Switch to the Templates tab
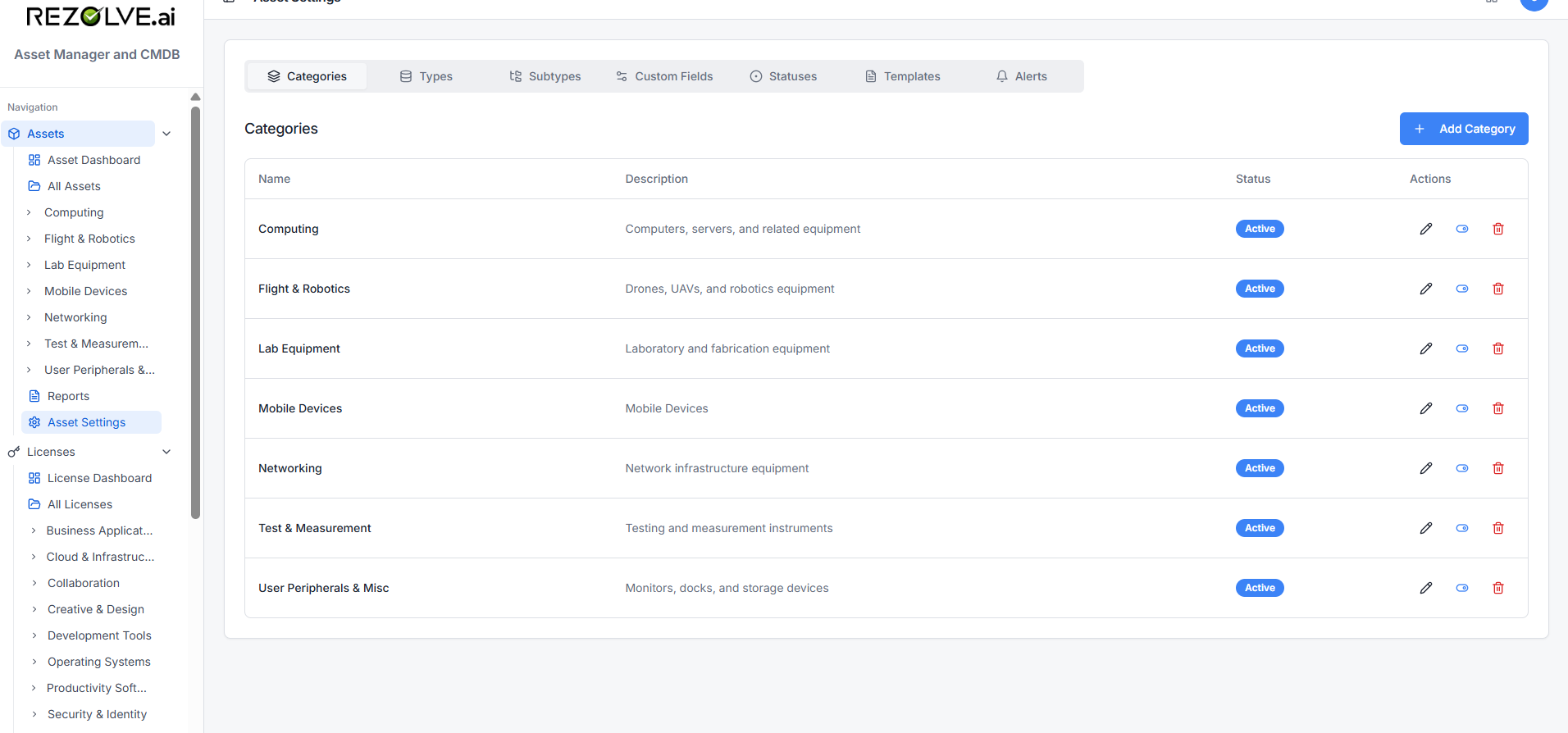The width and height of the screenshot is (1568, 733). 903,76
